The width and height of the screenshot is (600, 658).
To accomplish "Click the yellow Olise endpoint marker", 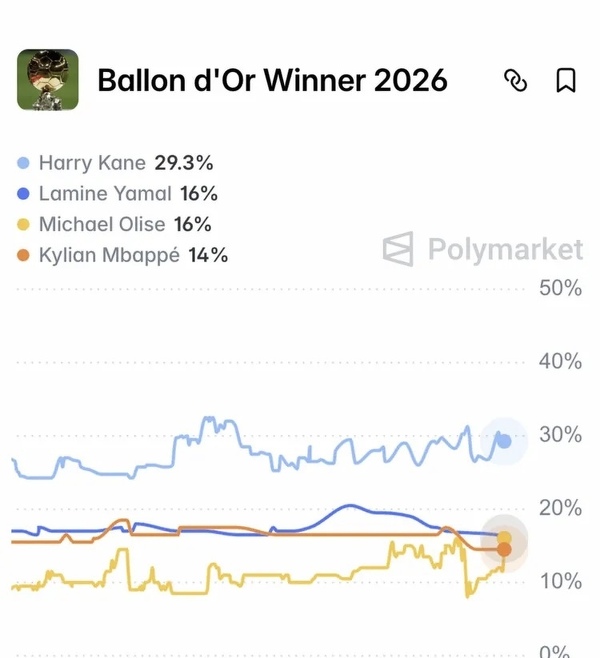I will click(x=504, y=538).
